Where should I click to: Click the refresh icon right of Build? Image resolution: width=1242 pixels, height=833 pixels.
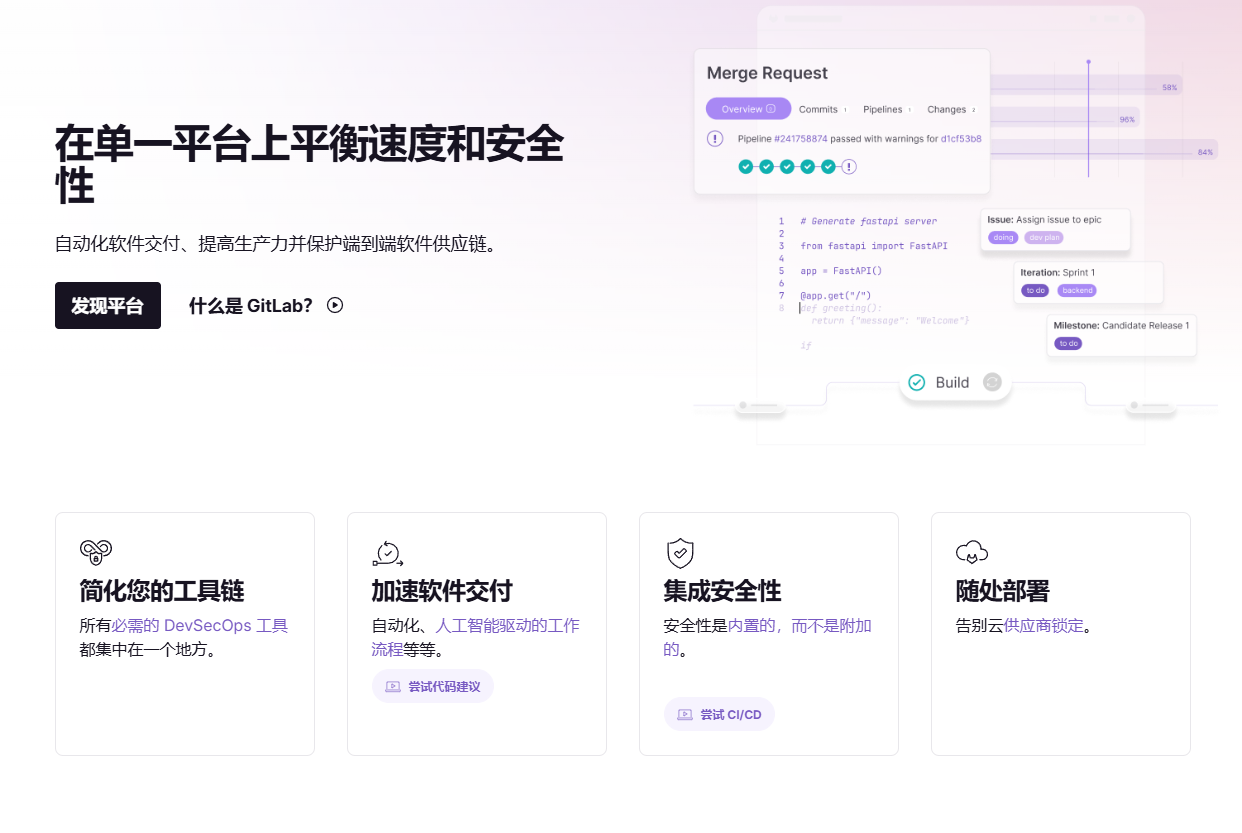click(992, 382)
